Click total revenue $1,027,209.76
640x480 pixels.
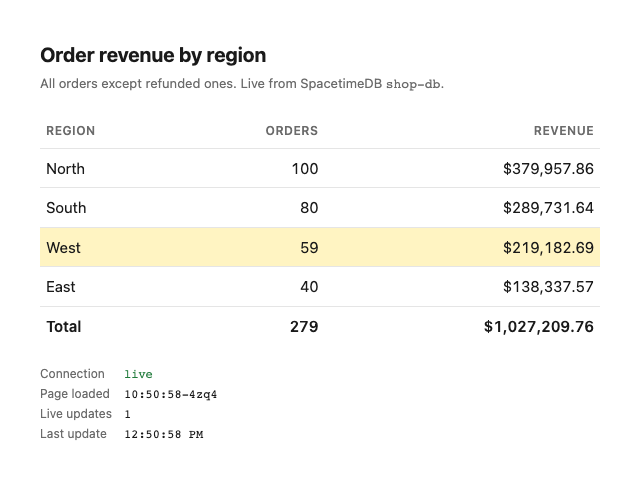click(539, 327)
